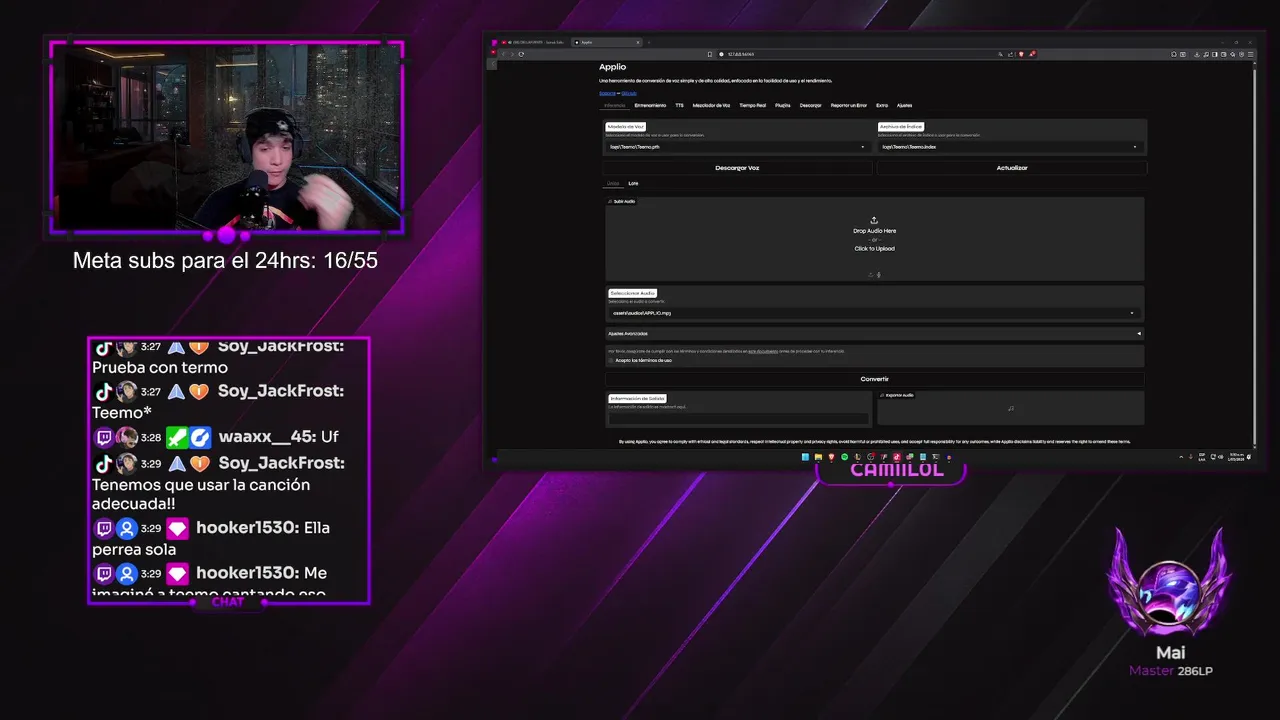Switch to the first browser tab

click(x=532, y=42)
